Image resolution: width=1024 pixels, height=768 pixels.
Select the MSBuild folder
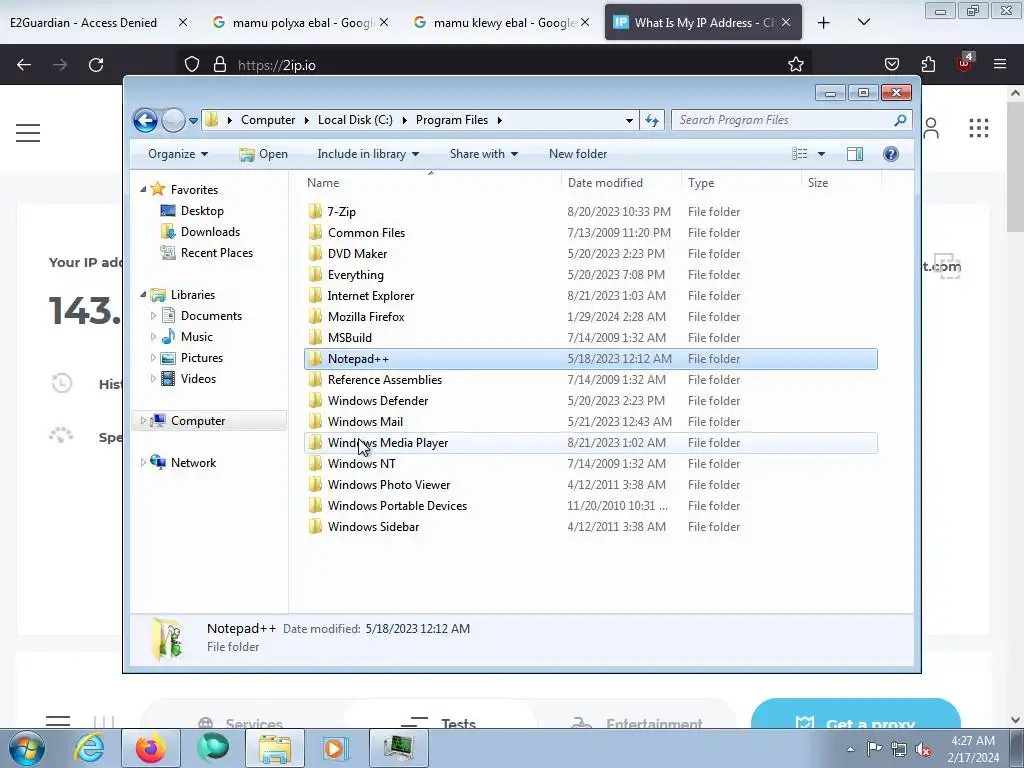pos(349,338)
